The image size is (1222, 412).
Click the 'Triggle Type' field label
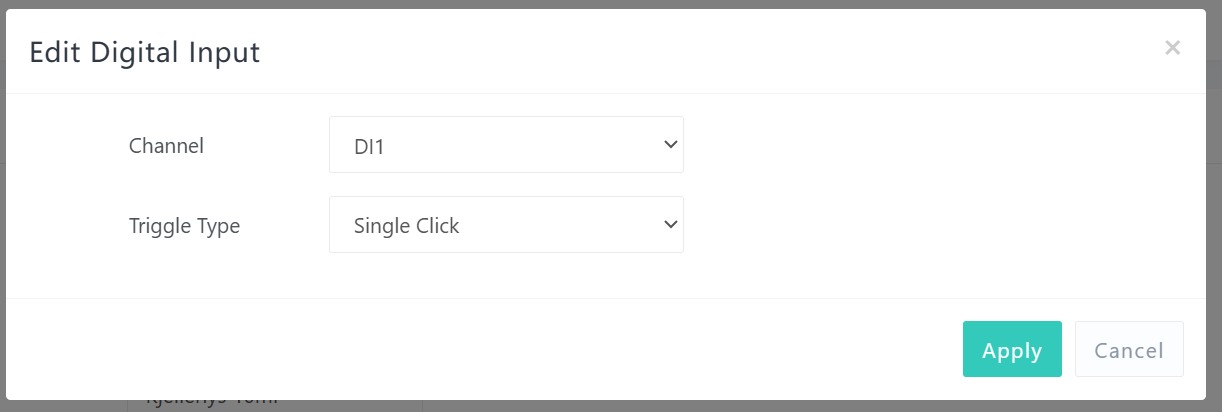(x=184, y=226)
